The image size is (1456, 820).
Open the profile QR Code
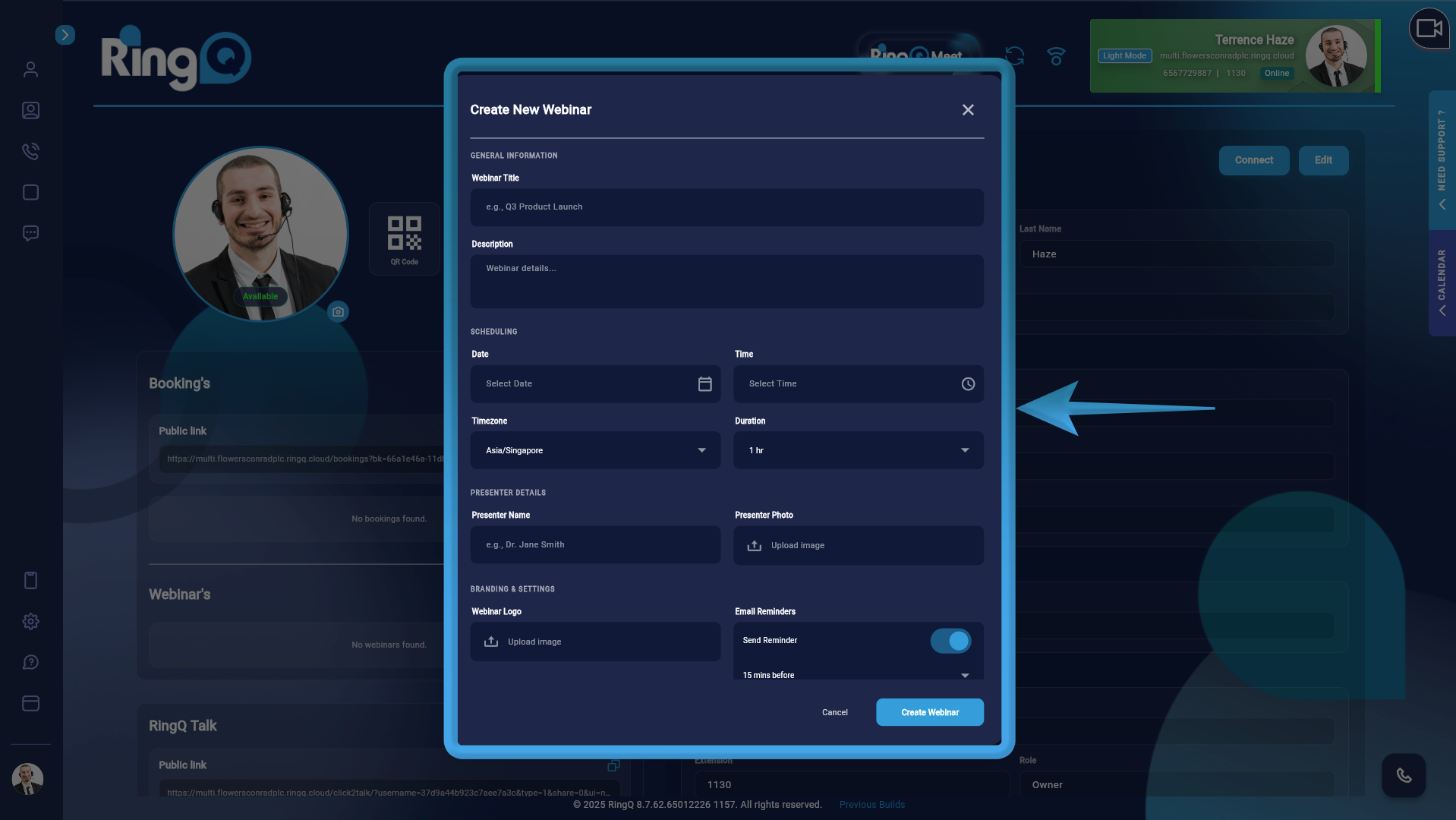coord(404,238)
